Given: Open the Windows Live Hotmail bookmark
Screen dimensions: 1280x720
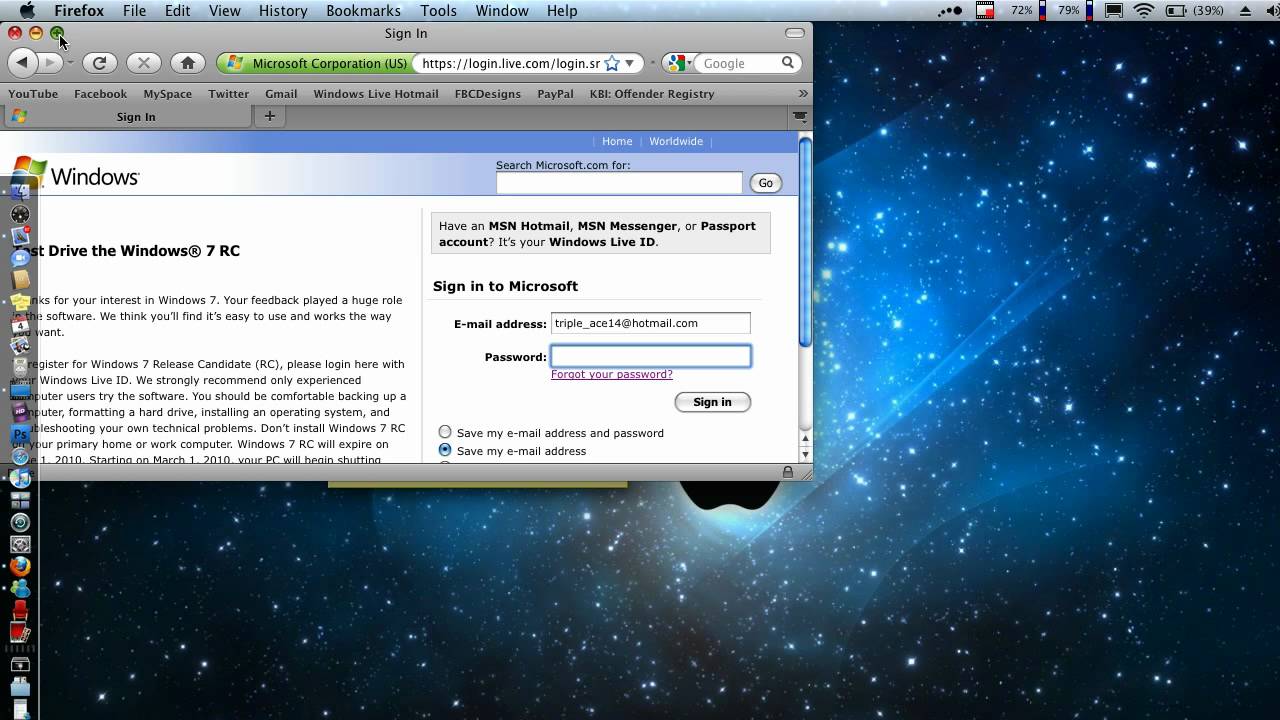Looking at the screenshot, I should pos(376,93).
